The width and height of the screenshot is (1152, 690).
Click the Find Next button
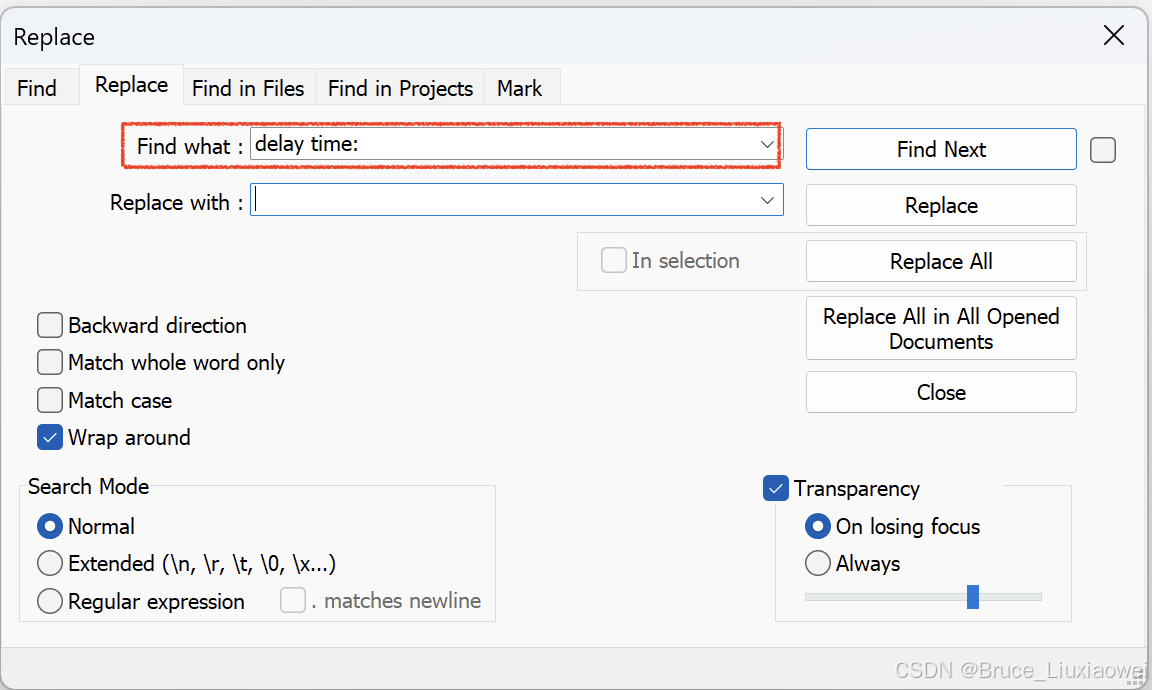pos(941,150)
